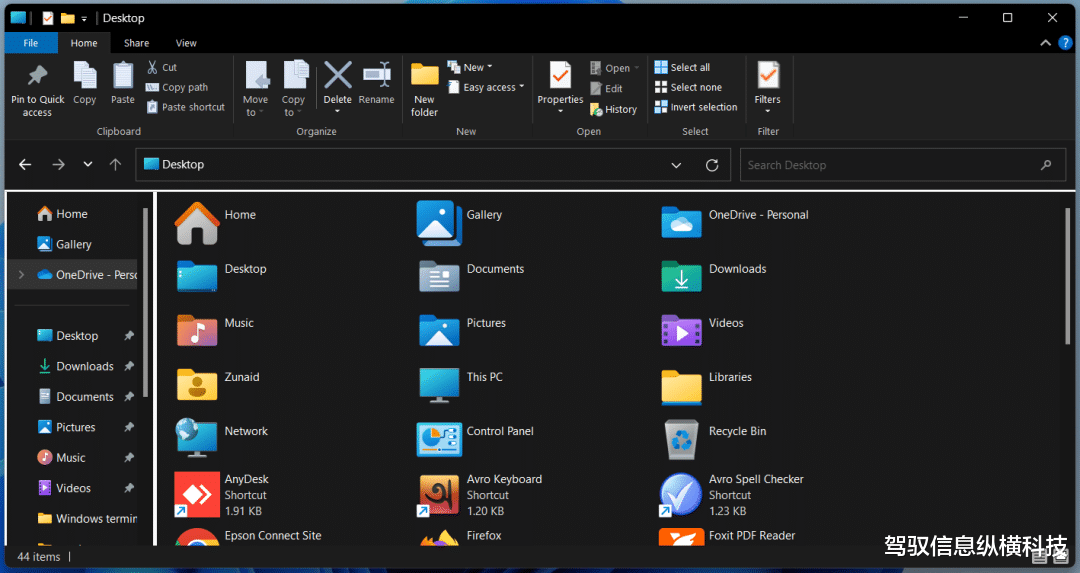This screenshot has height=573, width=1080.
Task: Click Copy path in Clipboard group
Action: [x=178, y=87]
